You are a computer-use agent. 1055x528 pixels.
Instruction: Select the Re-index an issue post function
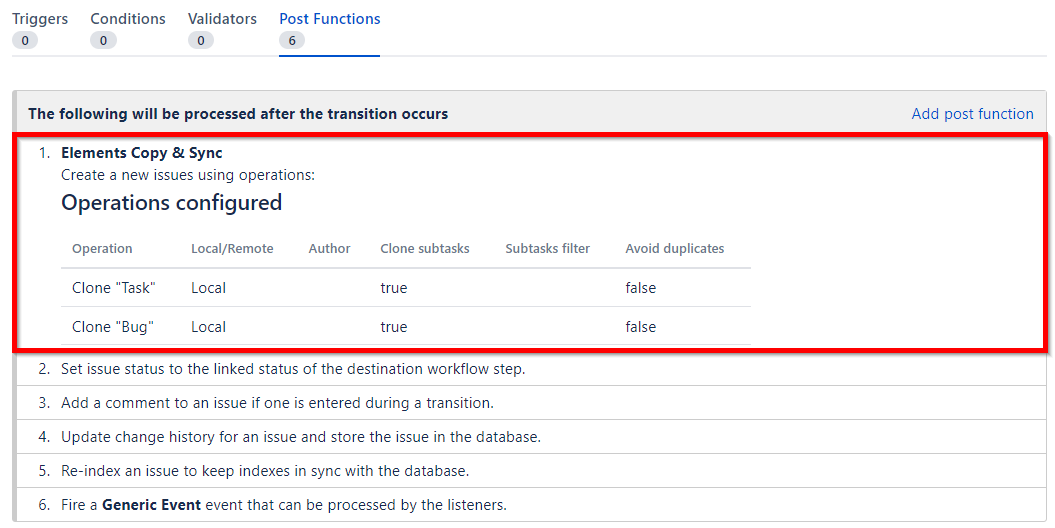(x=264, y=471)
